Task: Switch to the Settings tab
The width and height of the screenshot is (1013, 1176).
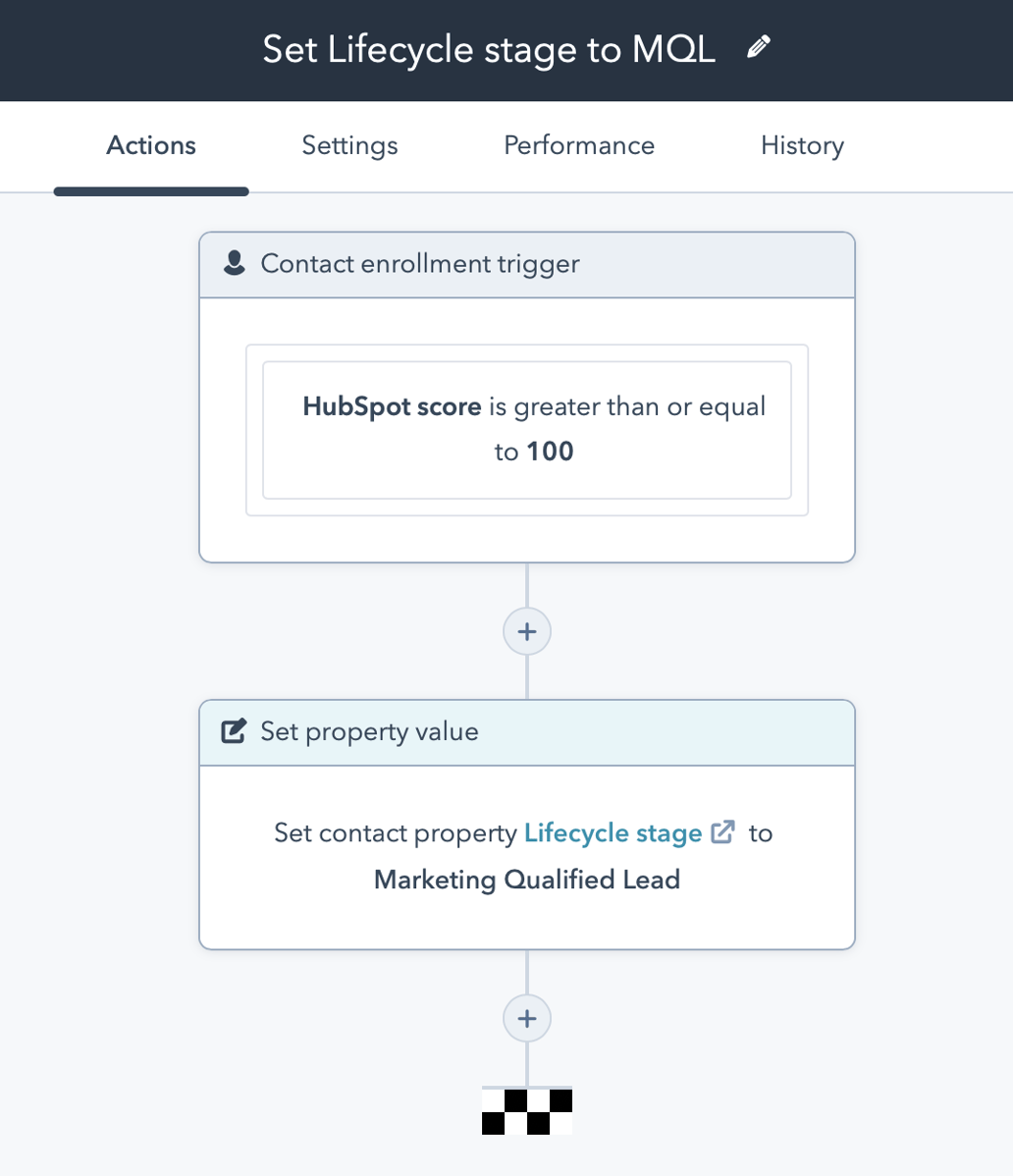Action: coord(348,145)
